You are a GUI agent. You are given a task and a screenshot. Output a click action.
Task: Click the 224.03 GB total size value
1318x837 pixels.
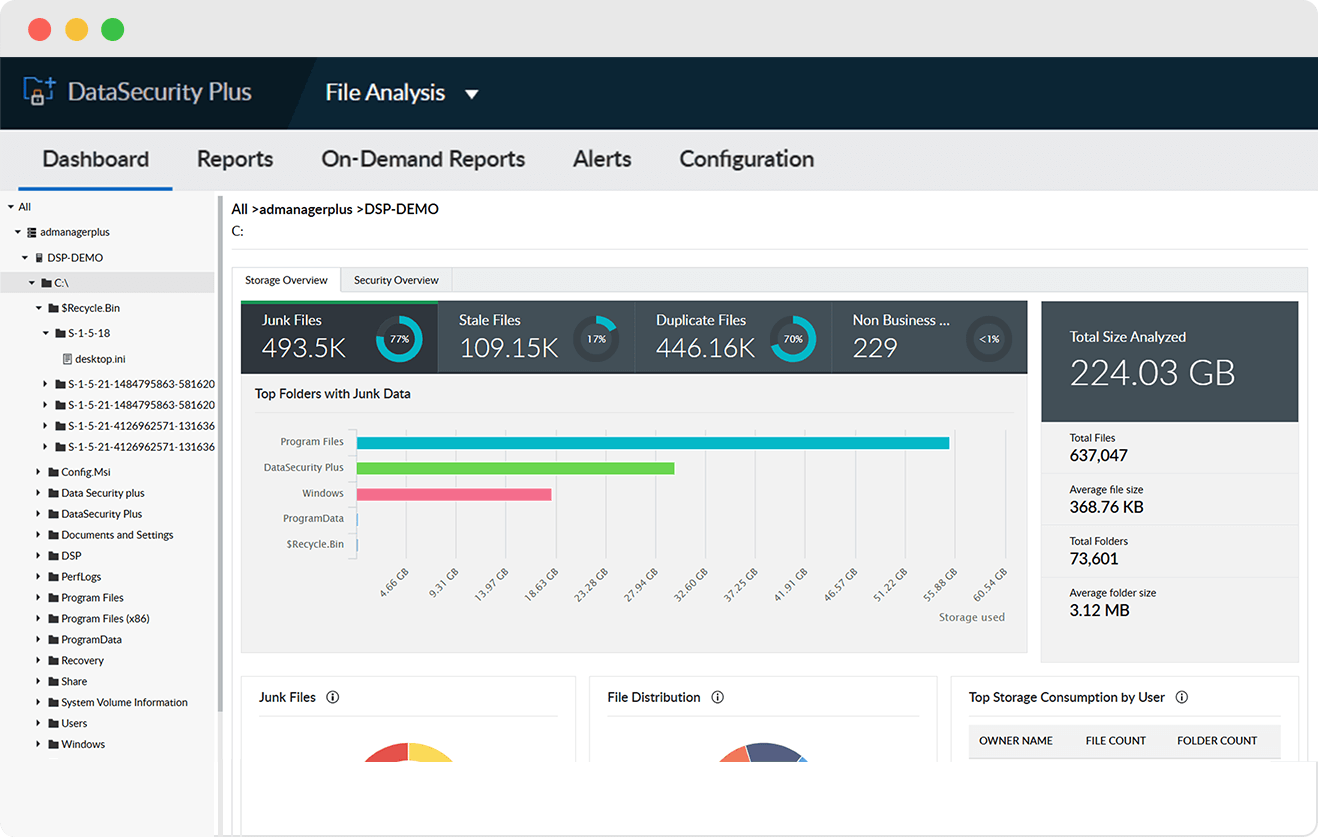(1153, 373)
